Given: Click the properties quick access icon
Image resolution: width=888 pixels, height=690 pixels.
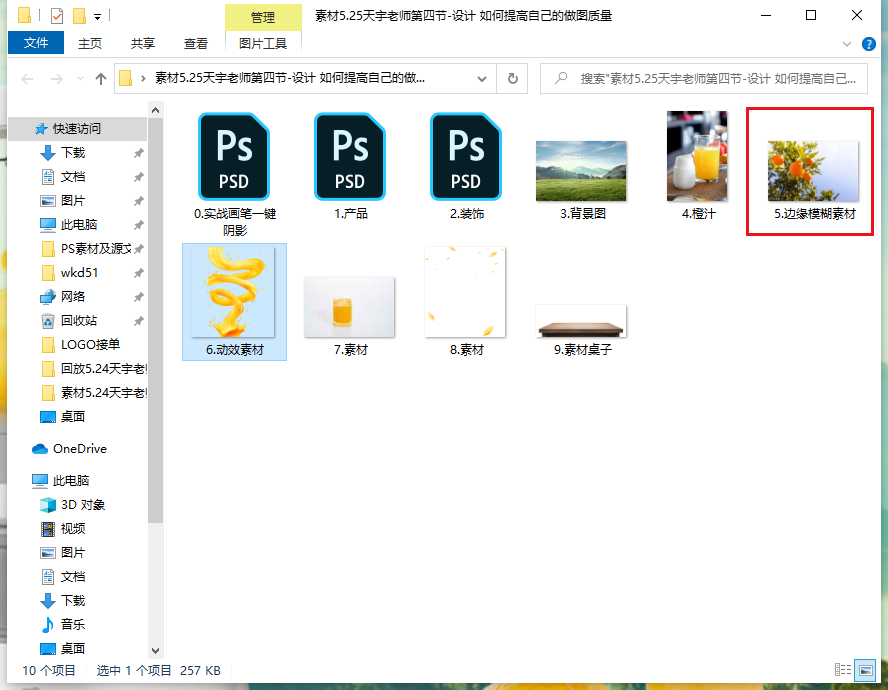Looking at the screenshot, I should [57, 16].
